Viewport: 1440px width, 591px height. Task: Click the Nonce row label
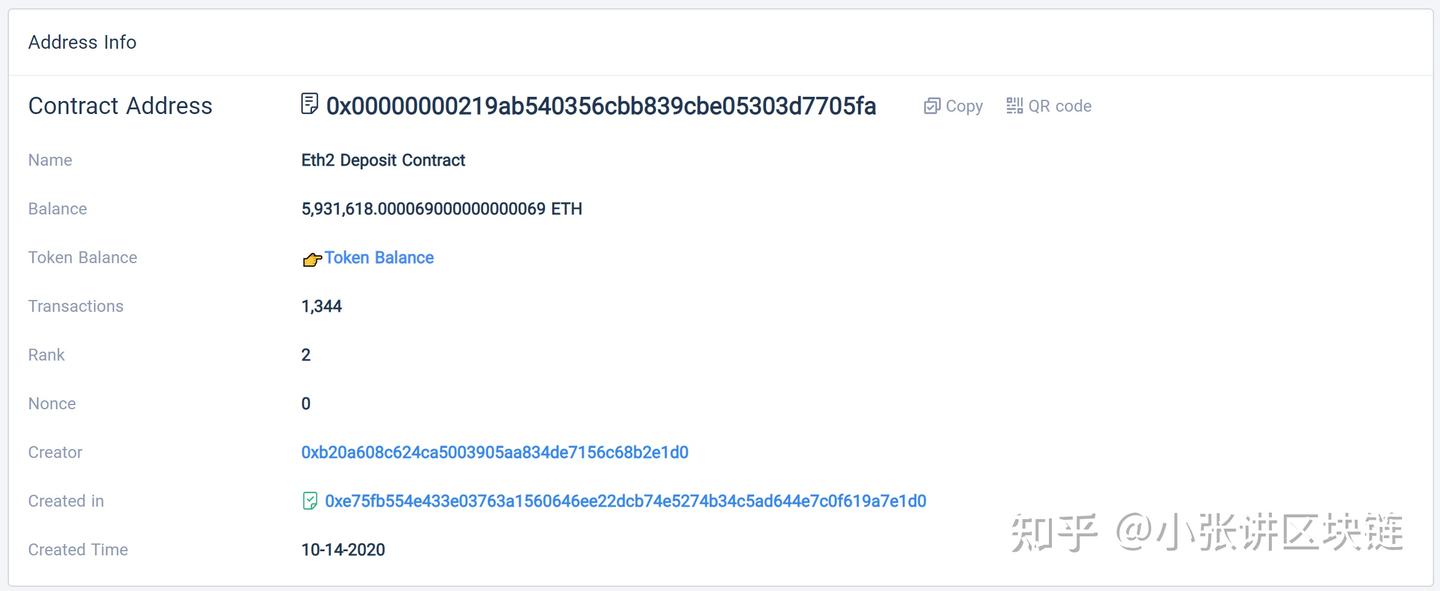(52, 404)
